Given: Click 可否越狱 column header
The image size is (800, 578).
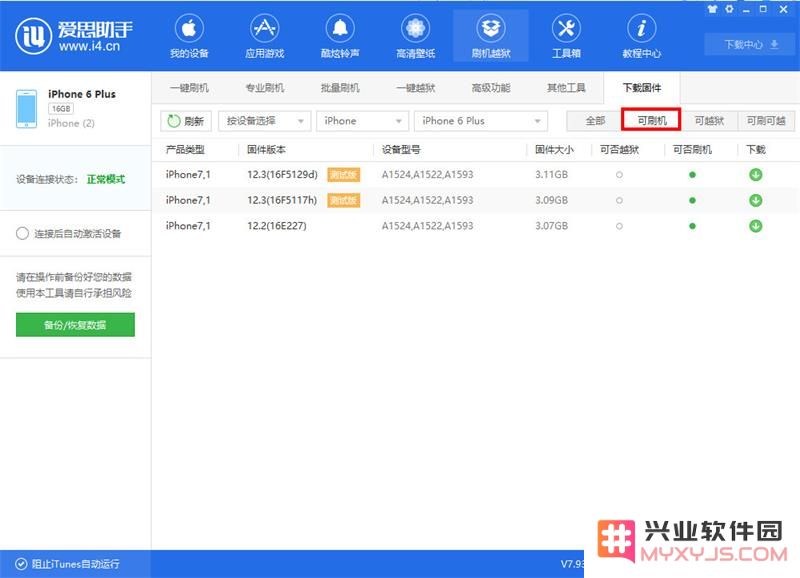Looking at the screenshot, I should [619, 149].
